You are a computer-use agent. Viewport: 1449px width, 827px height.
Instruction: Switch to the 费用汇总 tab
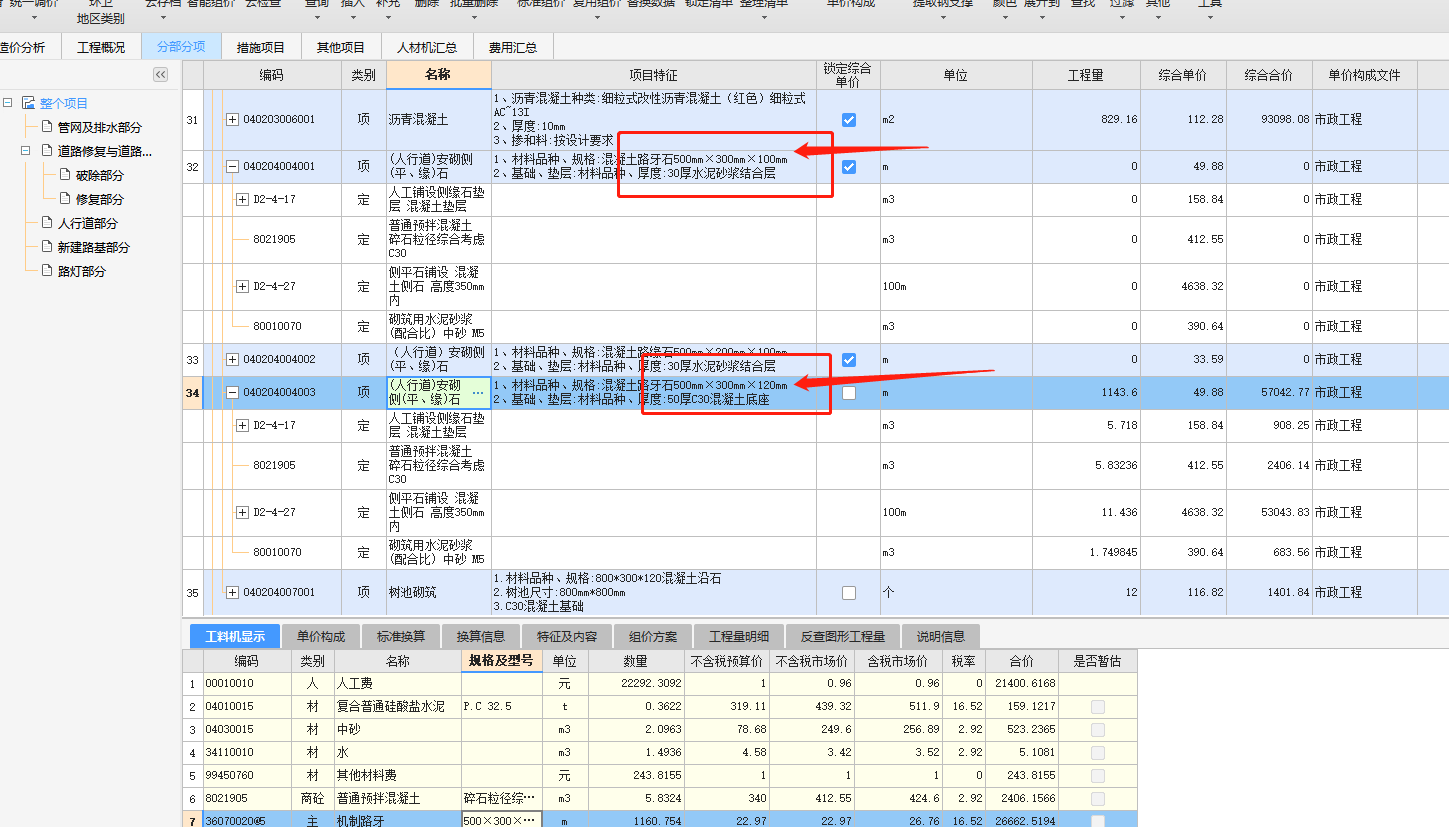click(513, 47)
